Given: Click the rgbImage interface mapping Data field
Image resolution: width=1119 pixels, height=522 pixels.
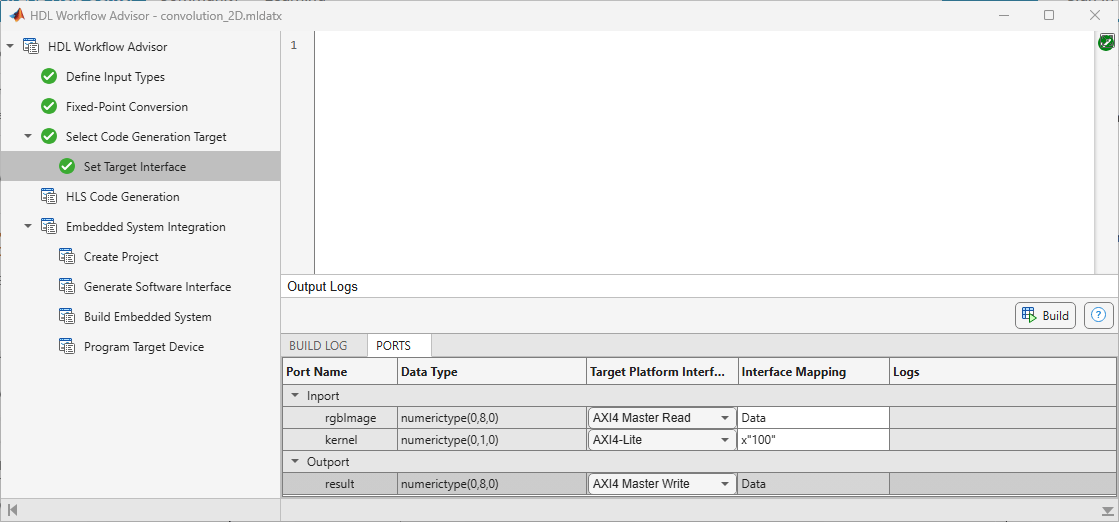Looking at the screenshot, I should click(x=814, y=418).
